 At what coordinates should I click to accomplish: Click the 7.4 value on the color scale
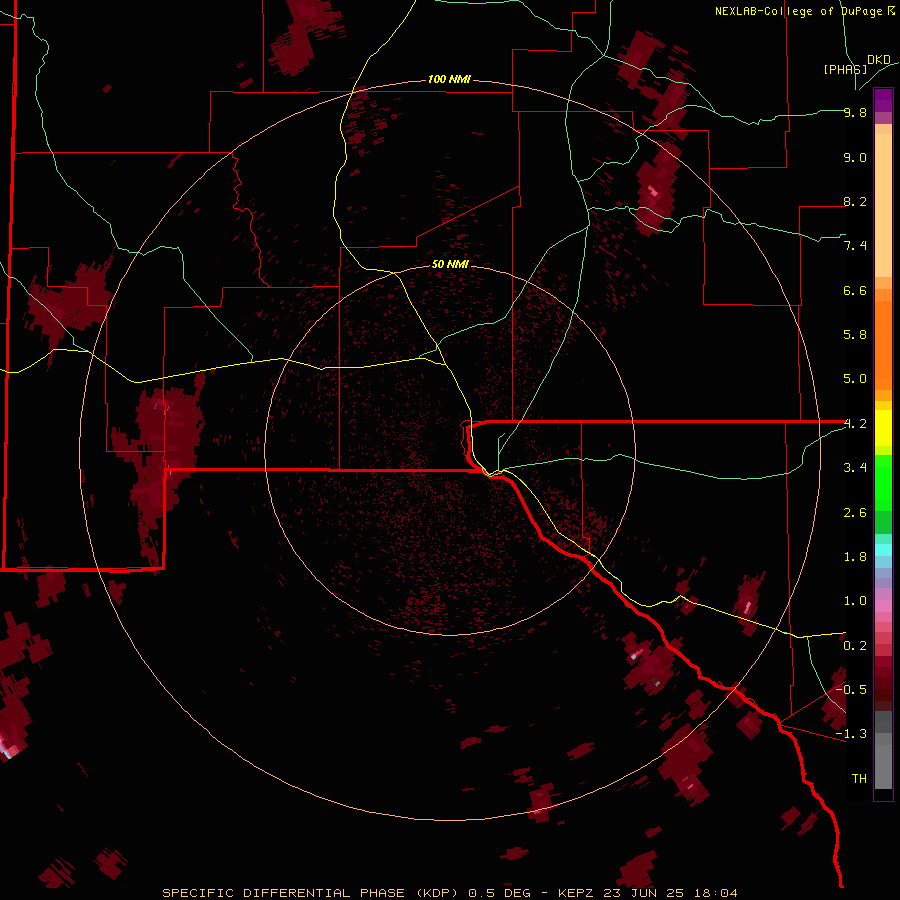tap(855, 246)
